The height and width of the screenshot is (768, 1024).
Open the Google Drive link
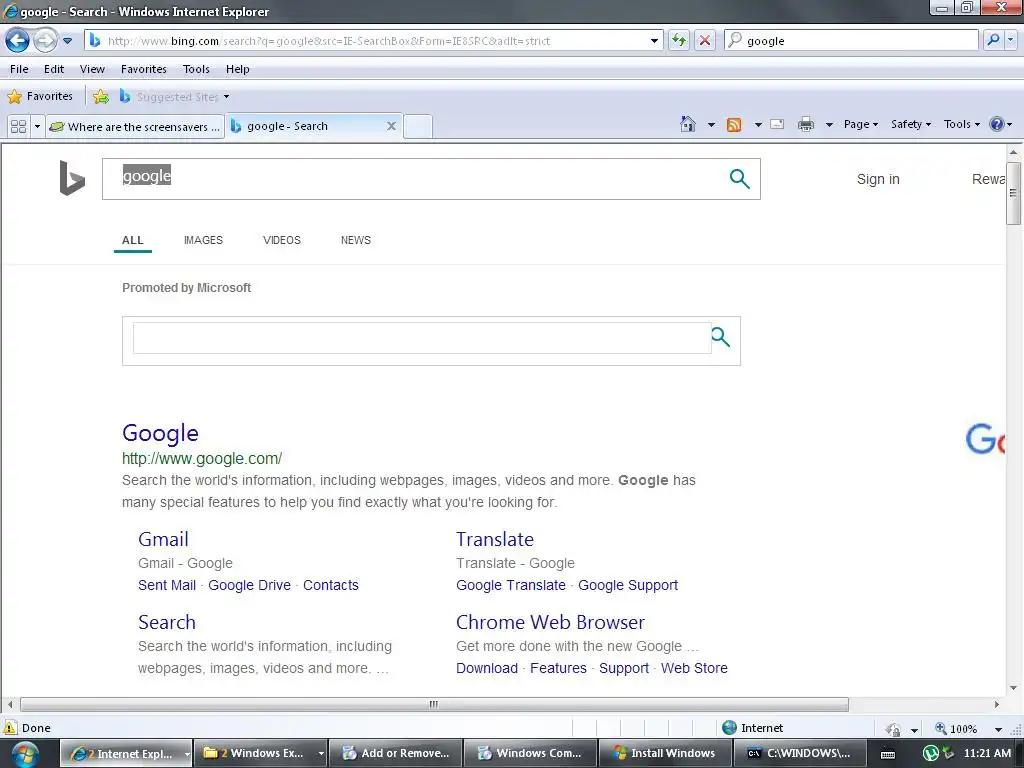pos(249,585)
